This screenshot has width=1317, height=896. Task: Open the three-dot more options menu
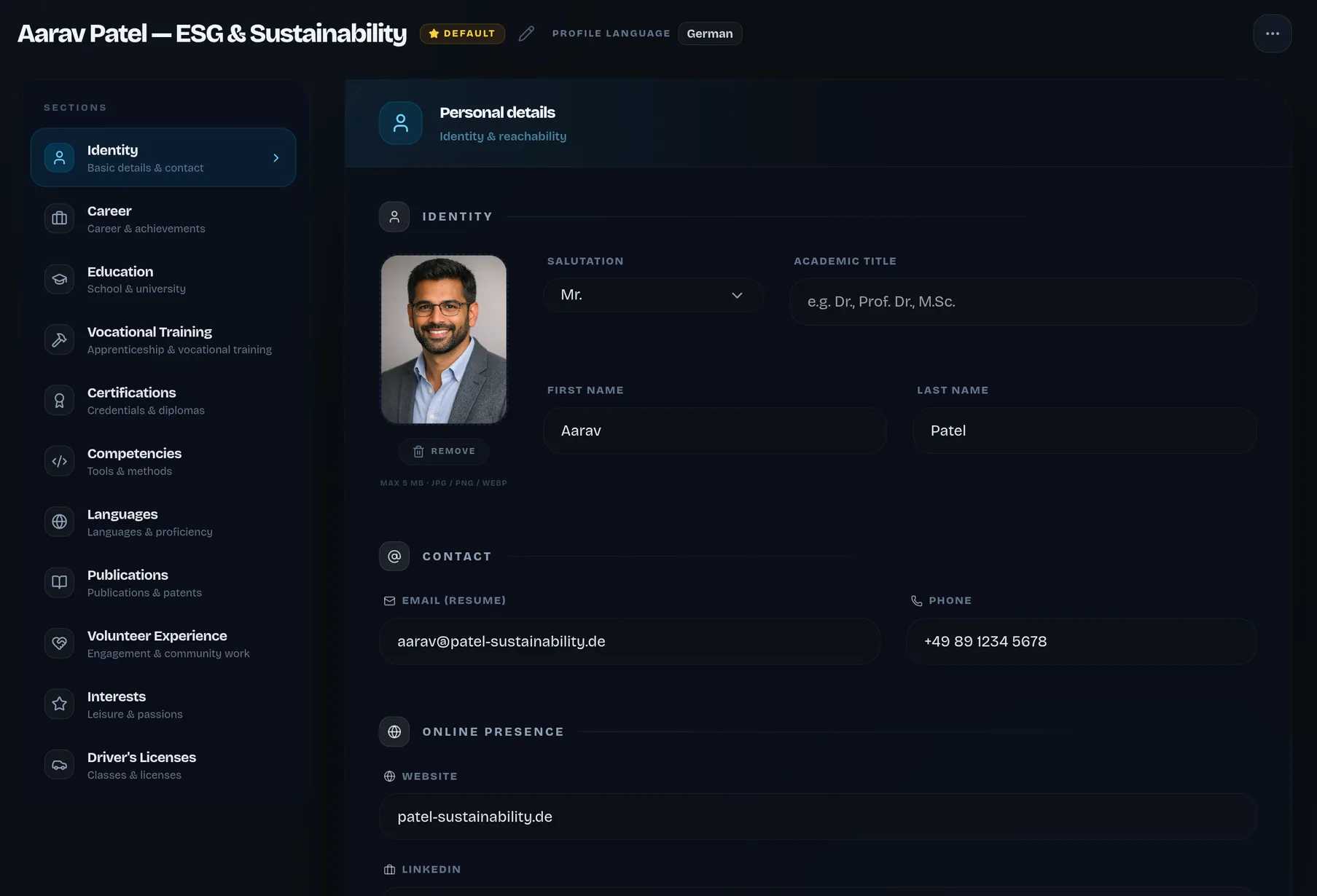coord(1273,34)
